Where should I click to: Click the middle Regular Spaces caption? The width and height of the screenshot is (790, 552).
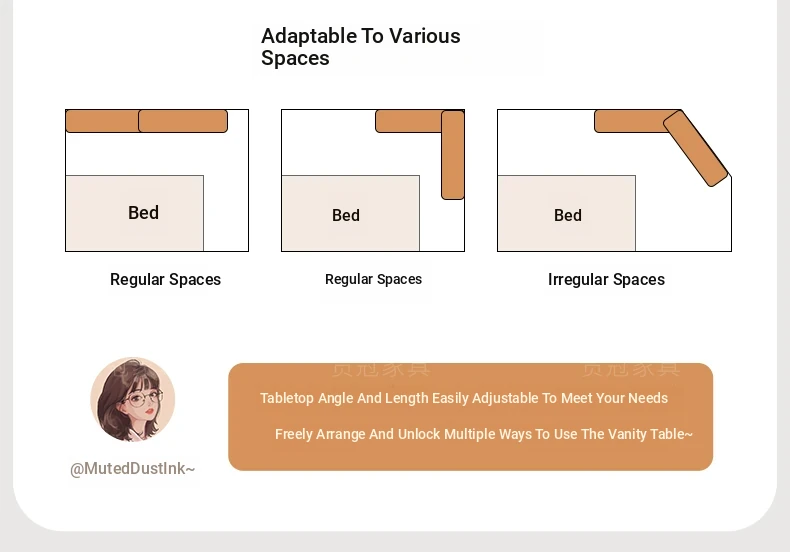click(x=373, y=279)
